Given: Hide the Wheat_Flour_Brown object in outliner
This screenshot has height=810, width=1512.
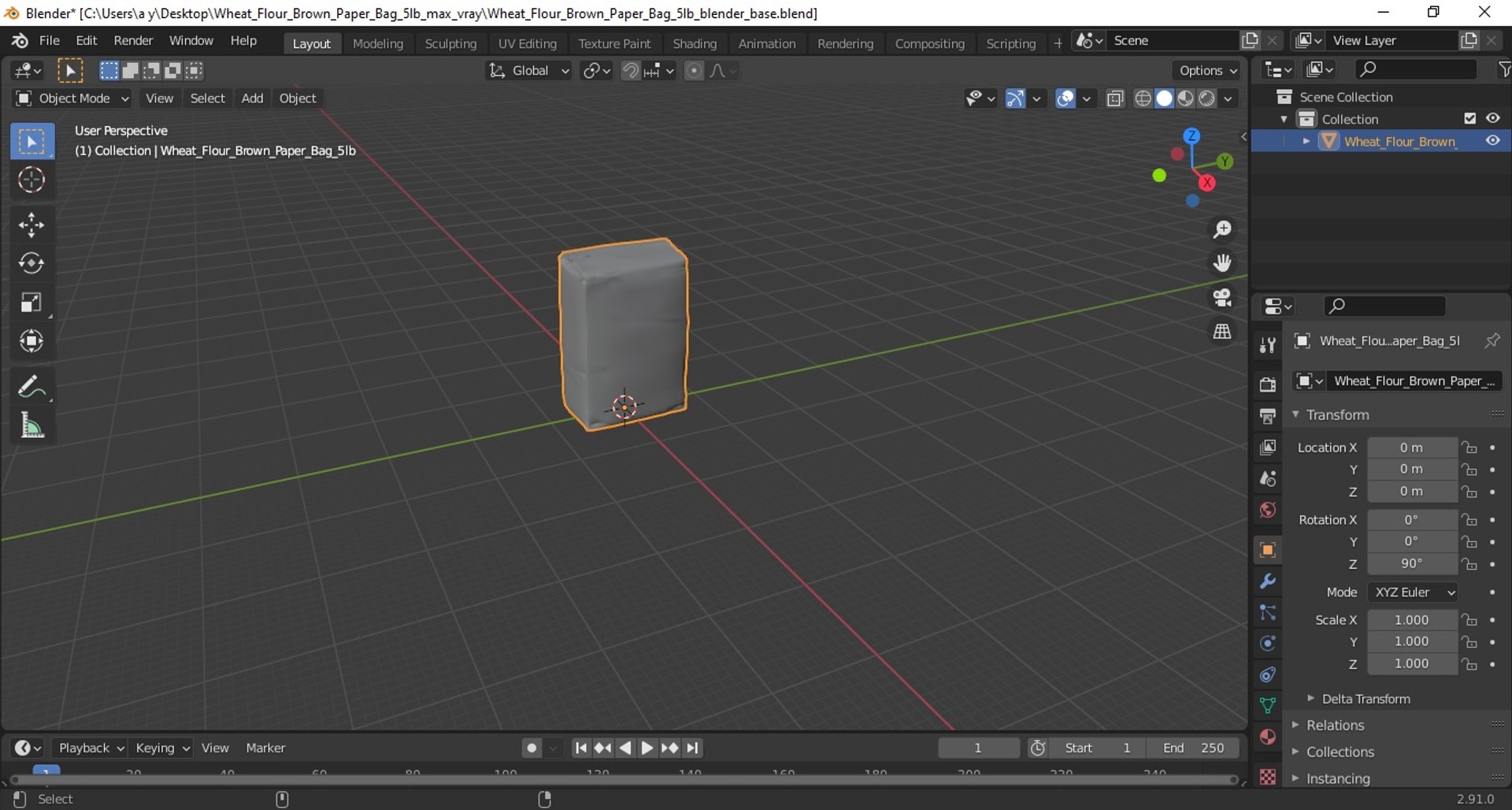Looking at the screenshot, I should pos(1492,141).
